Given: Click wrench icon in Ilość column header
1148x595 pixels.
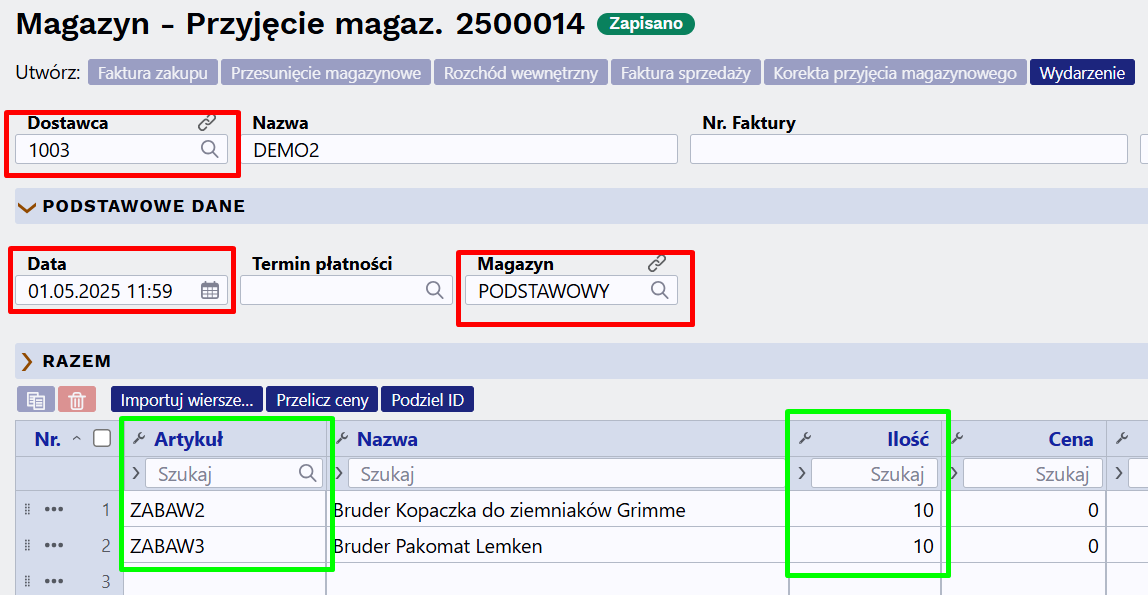Looking at the screenshot, I should (x=805, y=438).
